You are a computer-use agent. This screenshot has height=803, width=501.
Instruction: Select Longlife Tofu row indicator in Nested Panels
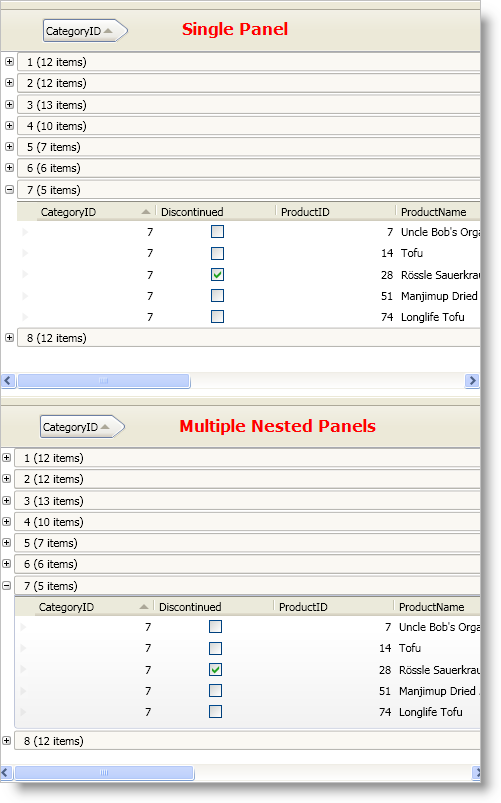[x=24, y=711]
